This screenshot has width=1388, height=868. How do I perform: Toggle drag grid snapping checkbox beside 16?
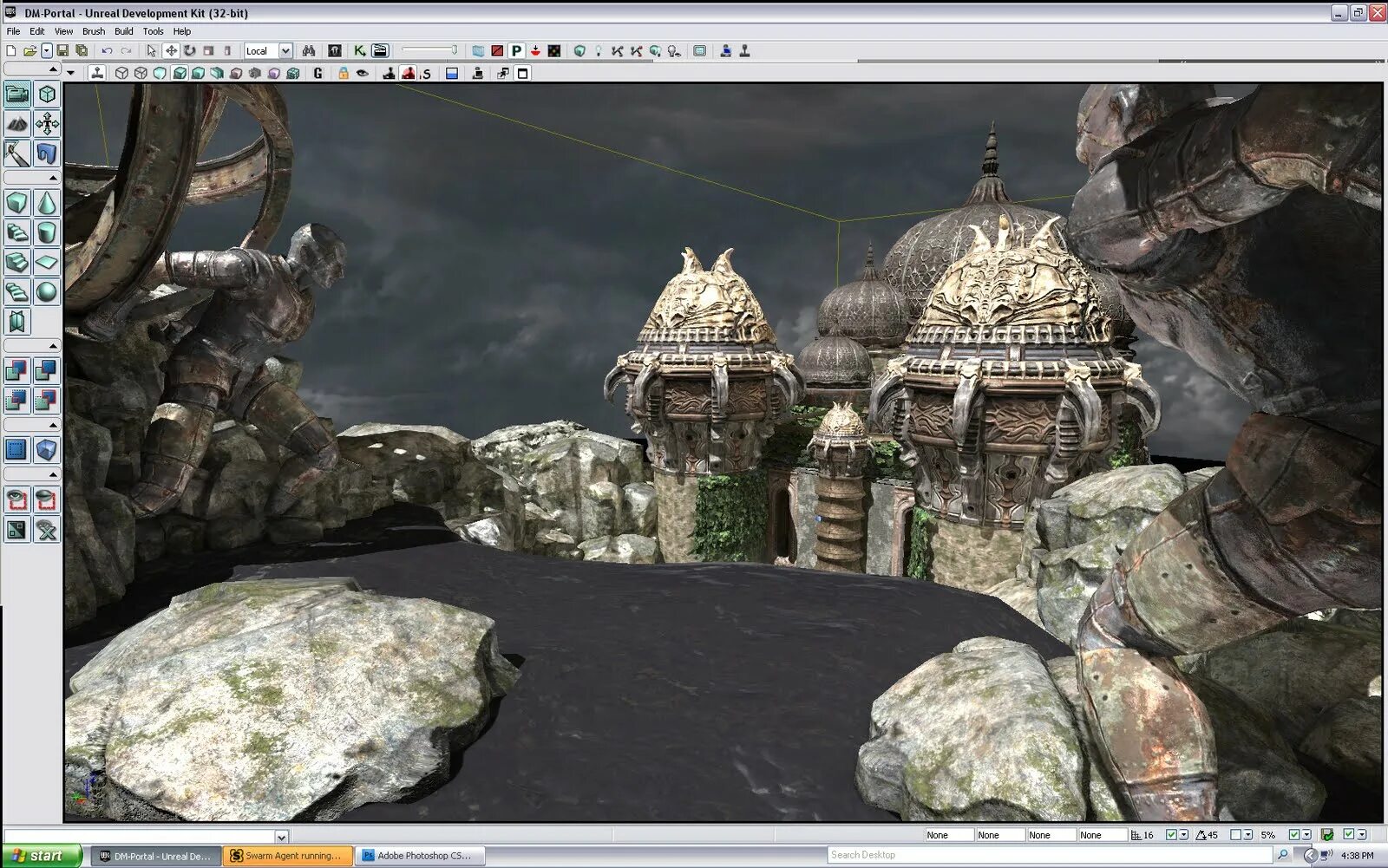(x=1171, y=835)
